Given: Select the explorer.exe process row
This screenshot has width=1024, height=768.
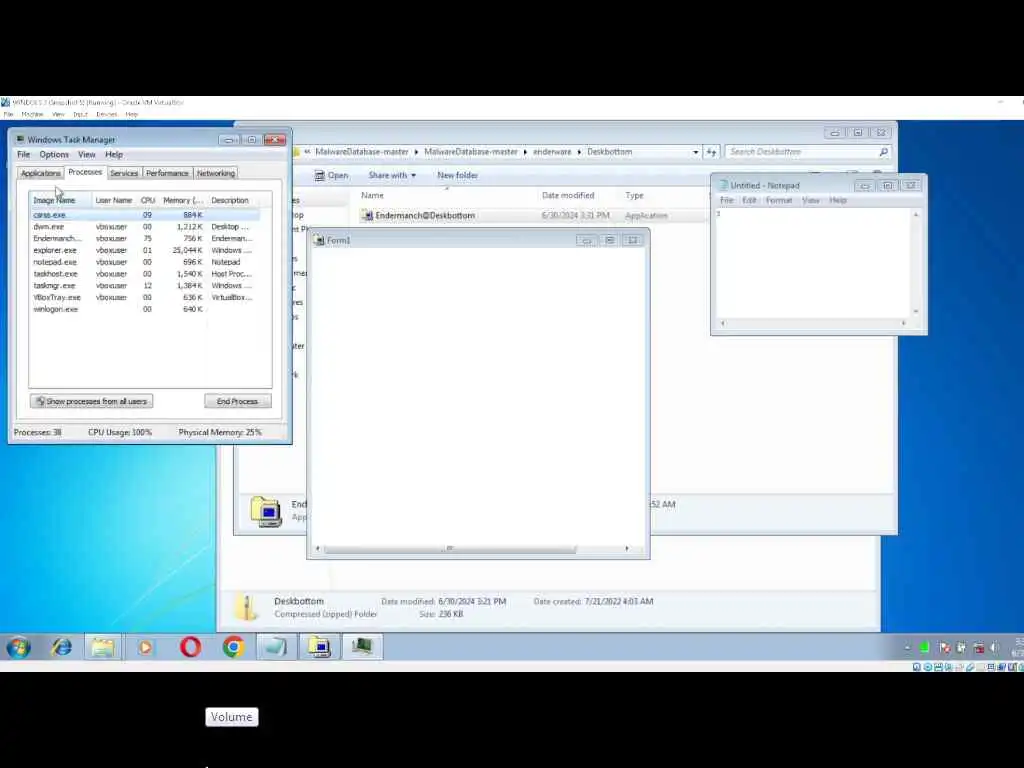Looking at the screenshot, I should point(145,250).
